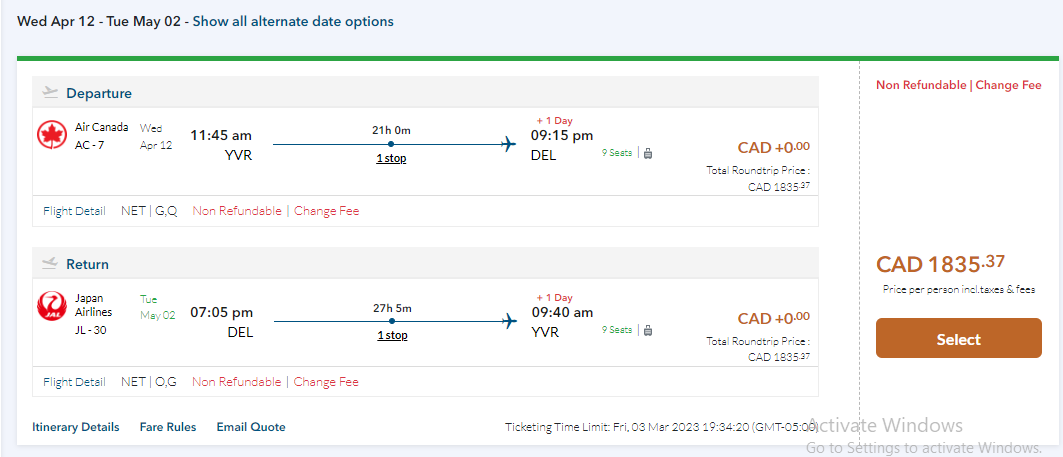Viewport: 1063px width, 457px height.
Task: Click the Departure section takeoff plane icon
Action: (x=50, y=93)
